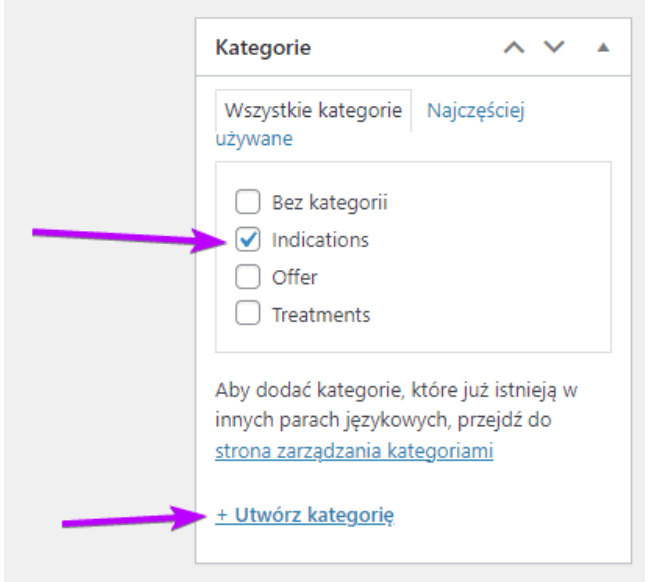
Task: Click the 'Treatments' label text
Action: click(x=321, y=314)
